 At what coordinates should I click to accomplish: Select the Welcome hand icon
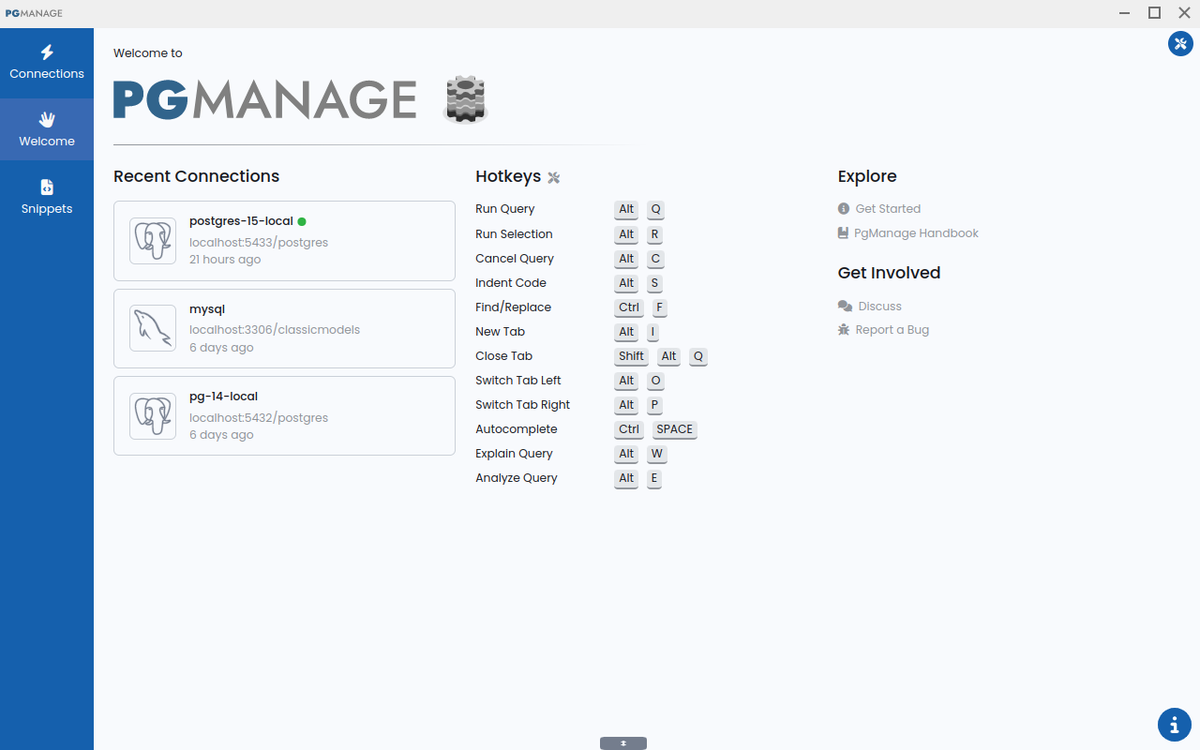(x=47, y=120)
